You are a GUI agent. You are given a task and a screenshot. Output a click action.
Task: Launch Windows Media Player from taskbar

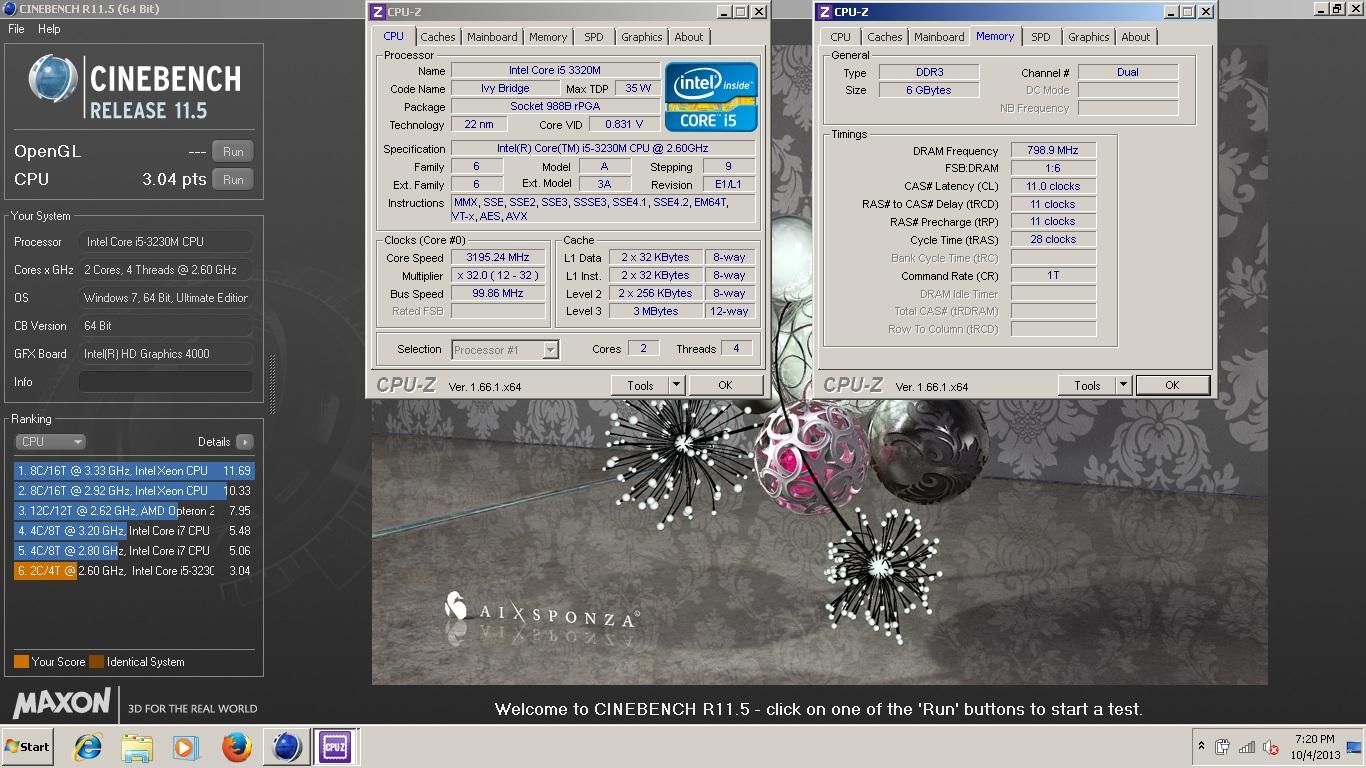pos(185,747)
